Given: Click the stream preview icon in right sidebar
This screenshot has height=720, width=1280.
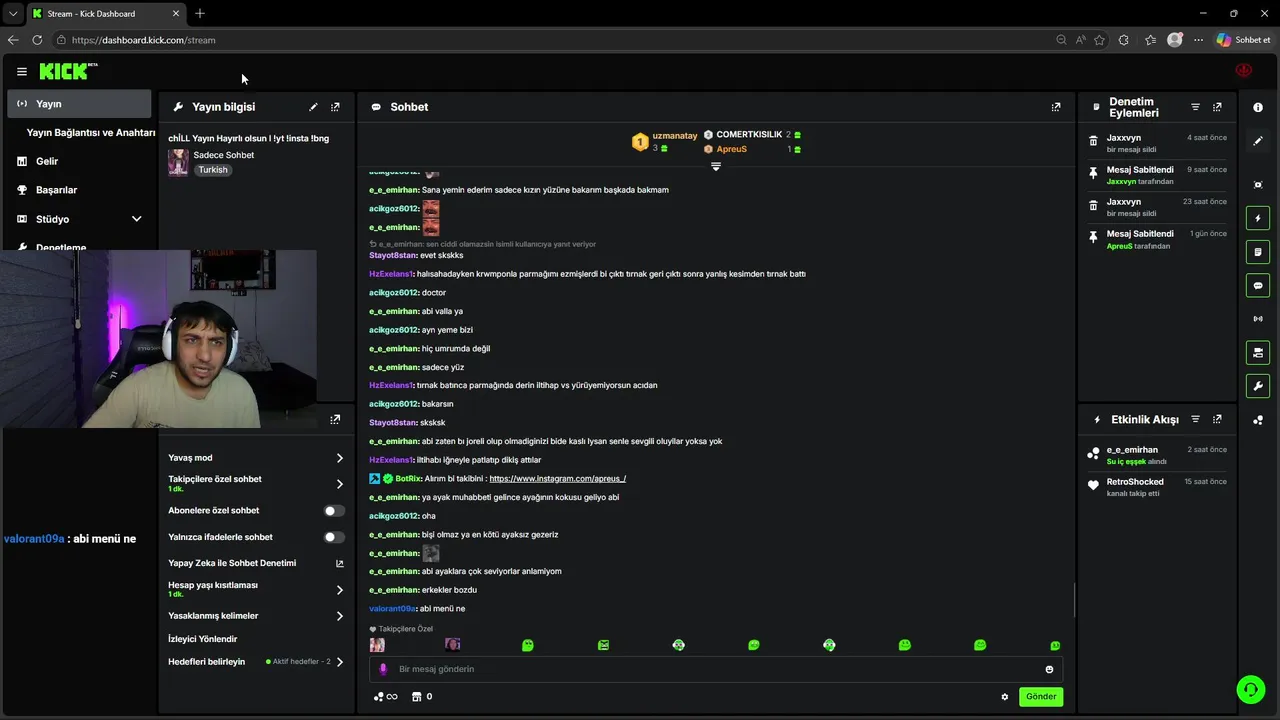Looking at the screenshot, I should click(1258, 185).
